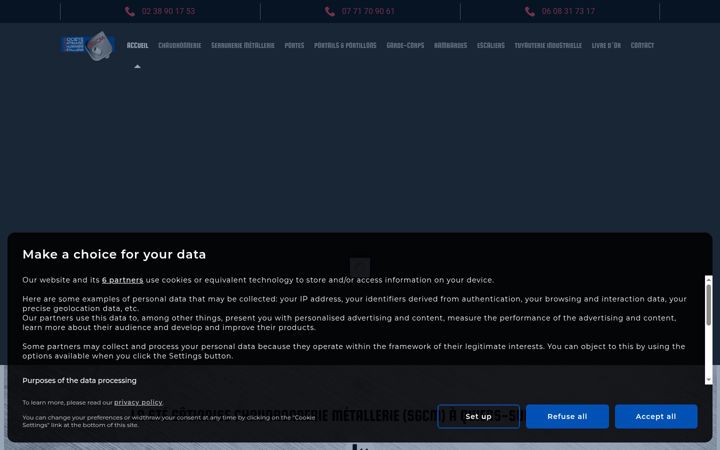Open Portails & Portillons page
This screenshot has height=450, width=720.
coord(345,45)
